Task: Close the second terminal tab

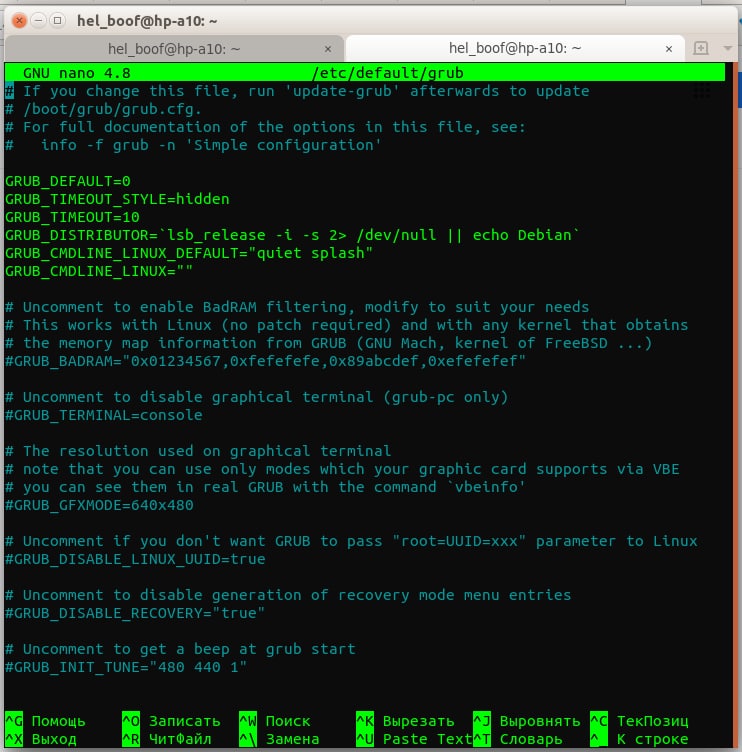Action: [x=669, y=49]
